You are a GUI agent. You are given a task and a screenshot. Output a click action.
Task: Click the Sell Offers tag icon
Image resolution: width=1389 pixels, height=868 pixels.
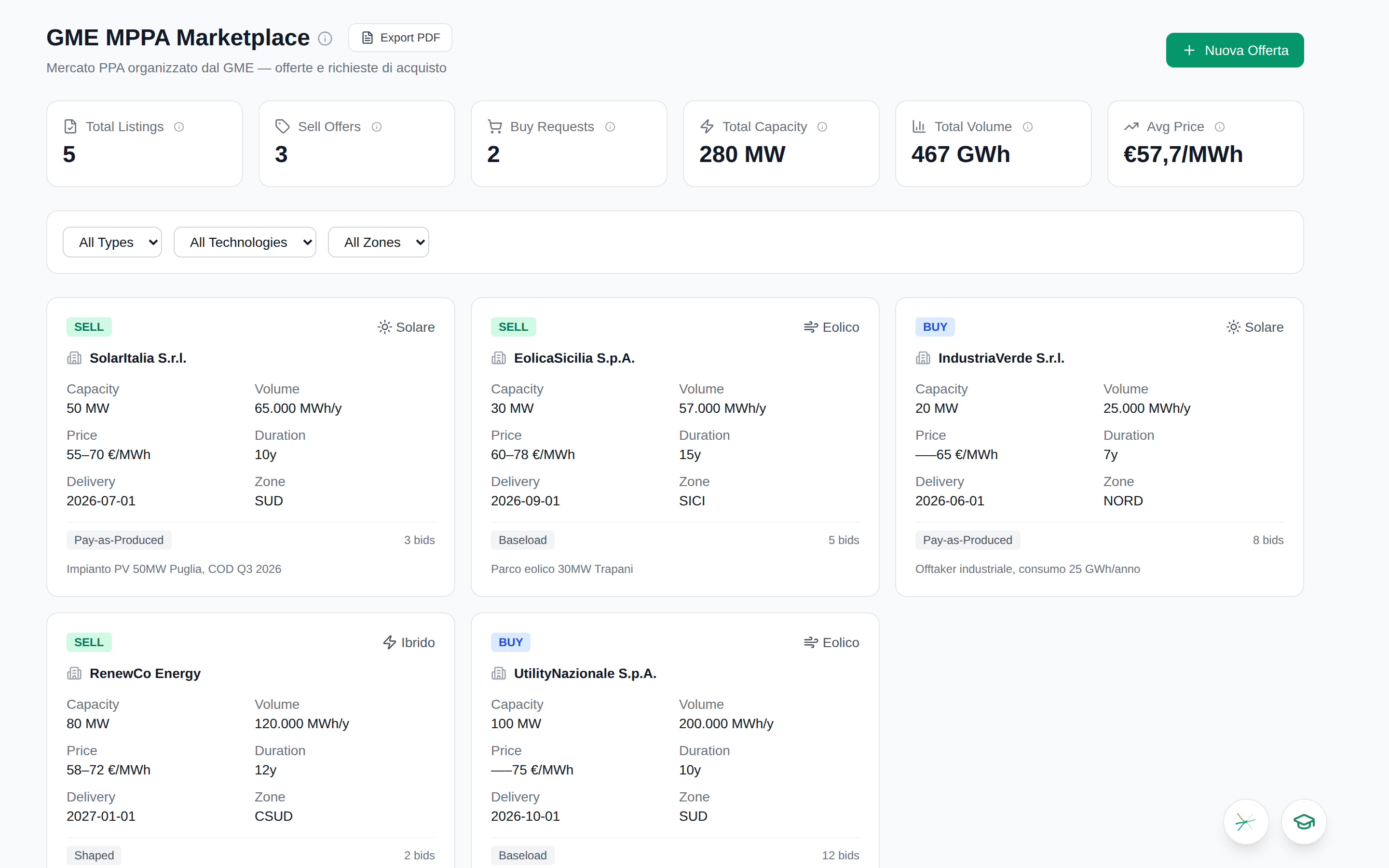(283, 126)
